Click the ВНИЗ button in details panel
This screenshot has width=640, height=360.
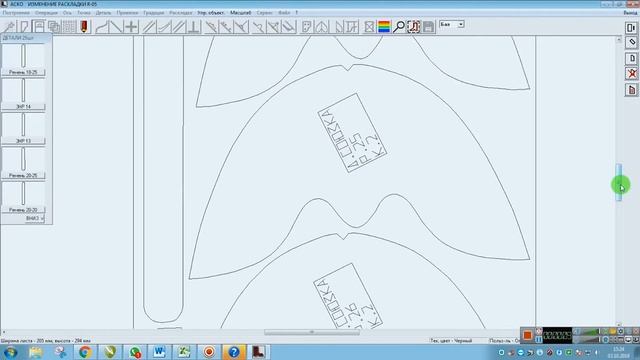(34, 218)
